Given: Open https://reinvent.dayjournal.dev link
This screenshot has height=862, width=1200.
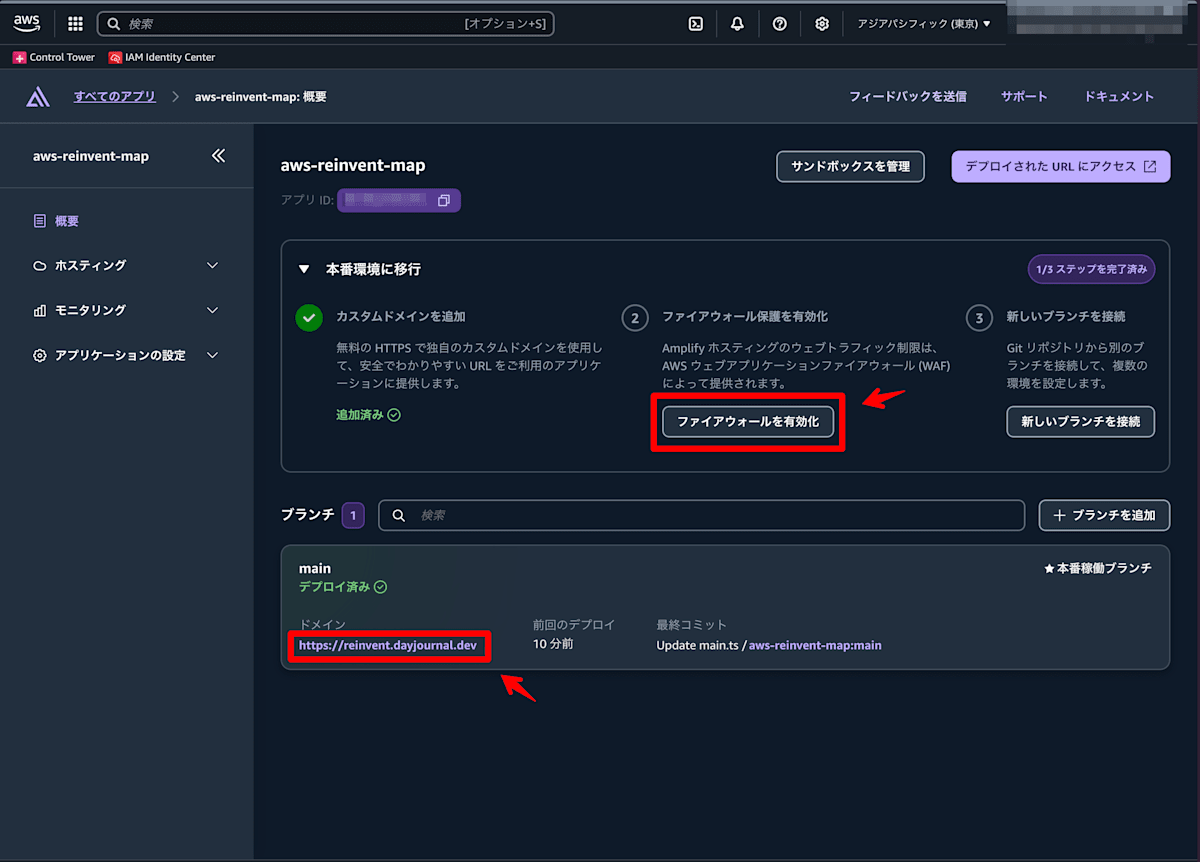Looking at the screenshot, I should (388, 645).
